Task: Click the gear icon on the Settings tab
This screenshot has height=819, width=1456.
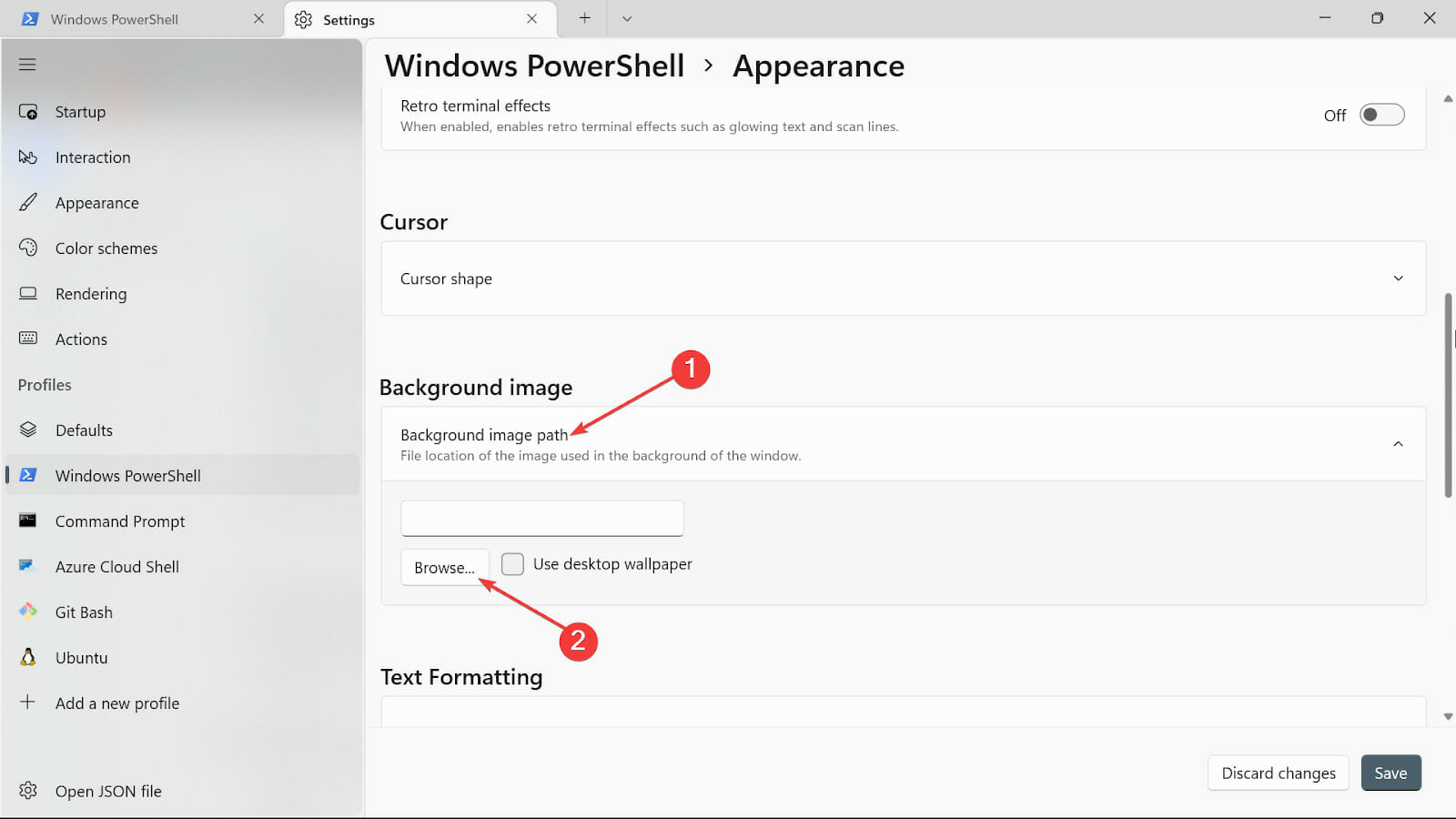Action: [303, 19]
